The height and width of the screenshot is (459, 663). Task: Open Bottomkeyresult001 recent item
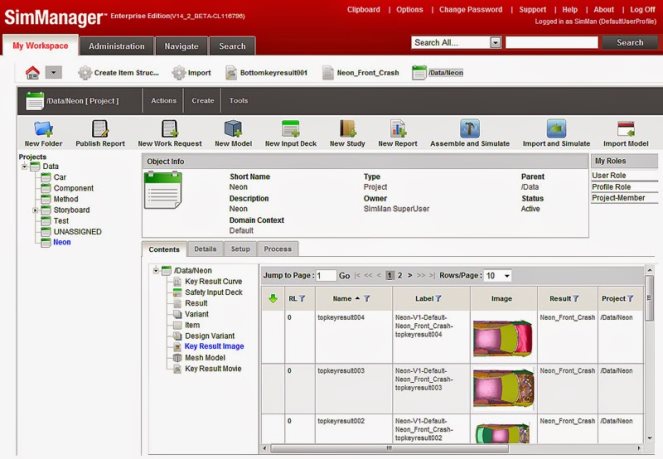[x=266, y=73]
